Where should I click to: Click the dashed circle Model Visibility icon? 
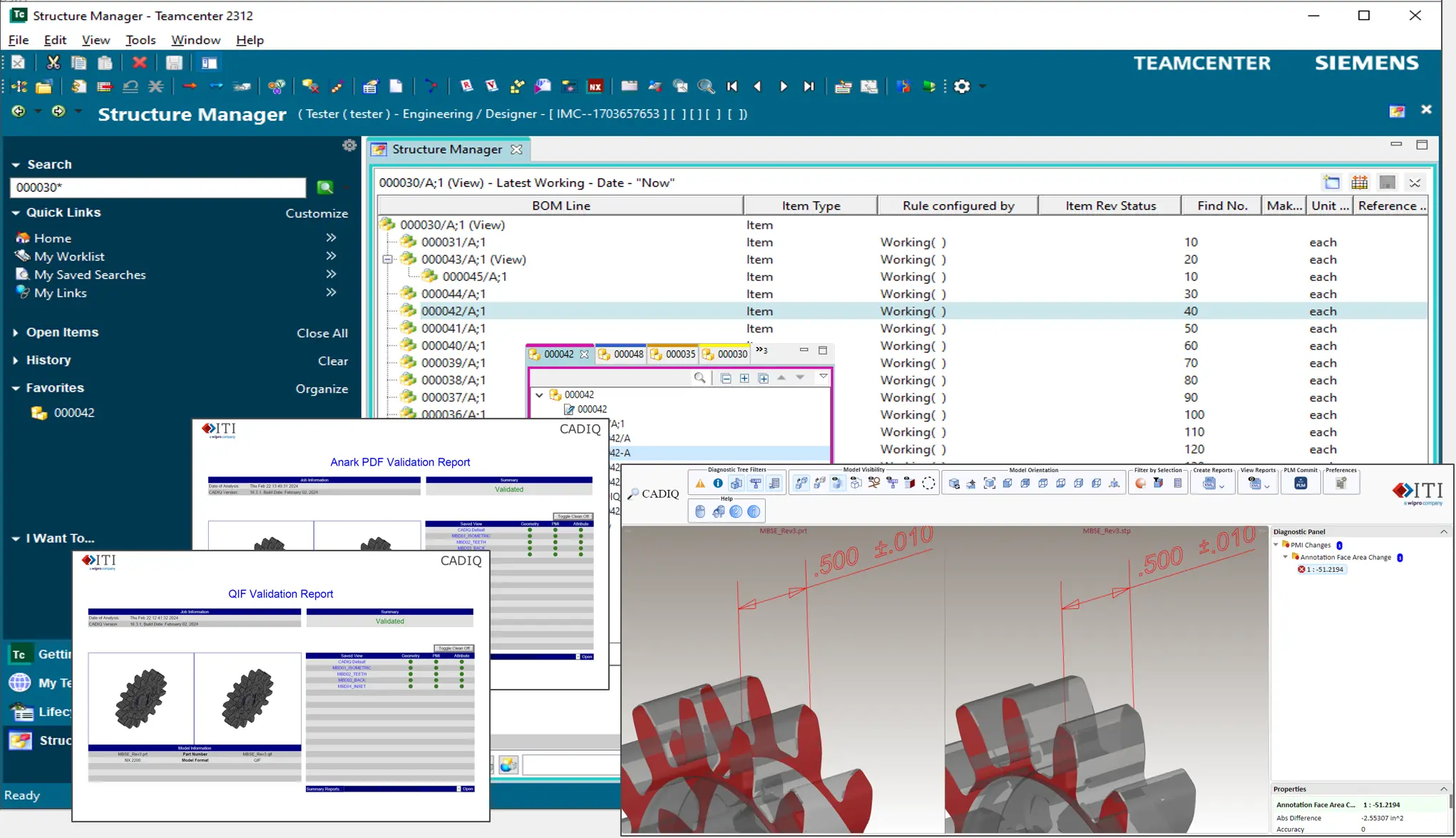point(928,484)
